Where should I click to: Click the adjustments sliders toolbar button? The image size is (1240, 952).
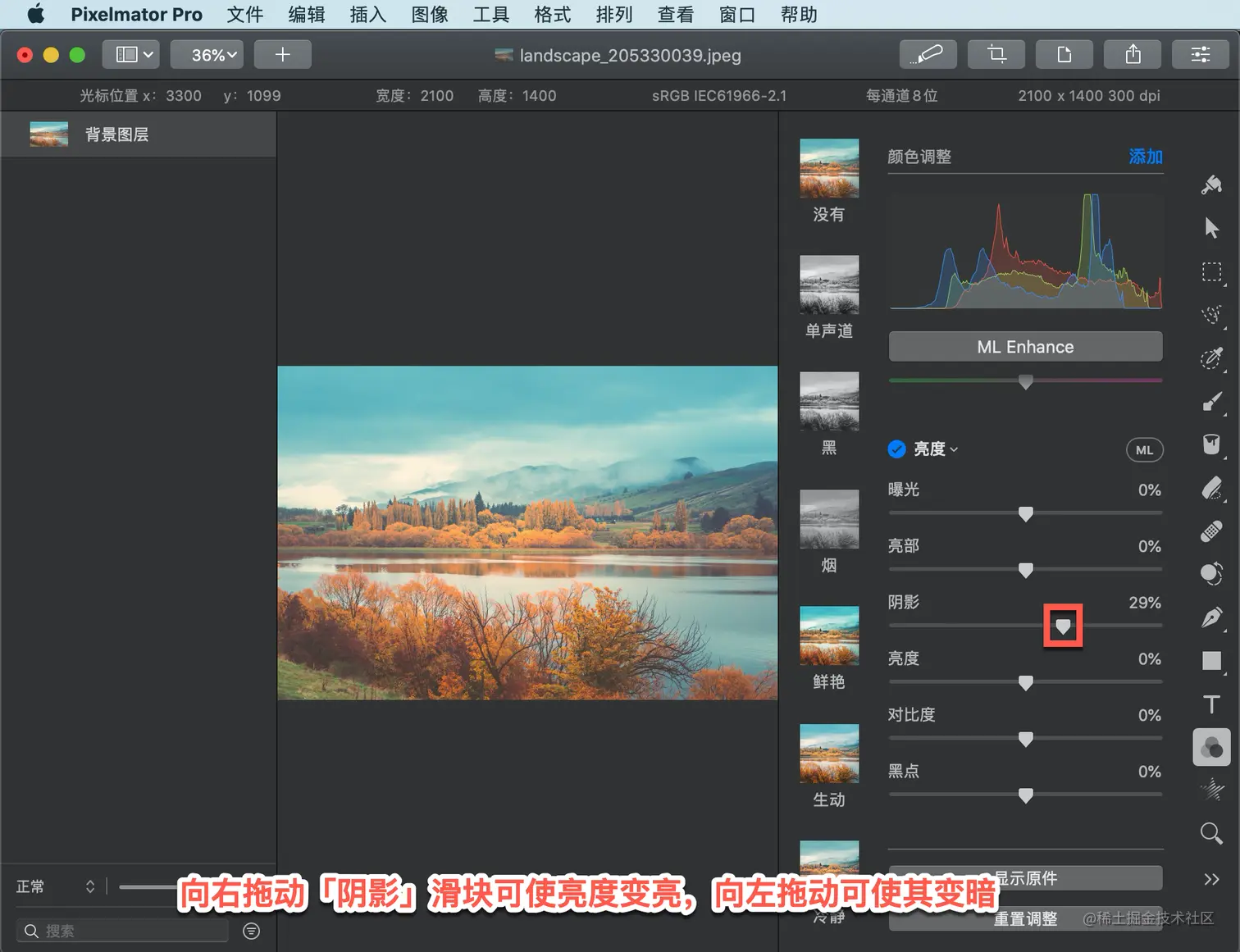click(x=1201, y=54)
